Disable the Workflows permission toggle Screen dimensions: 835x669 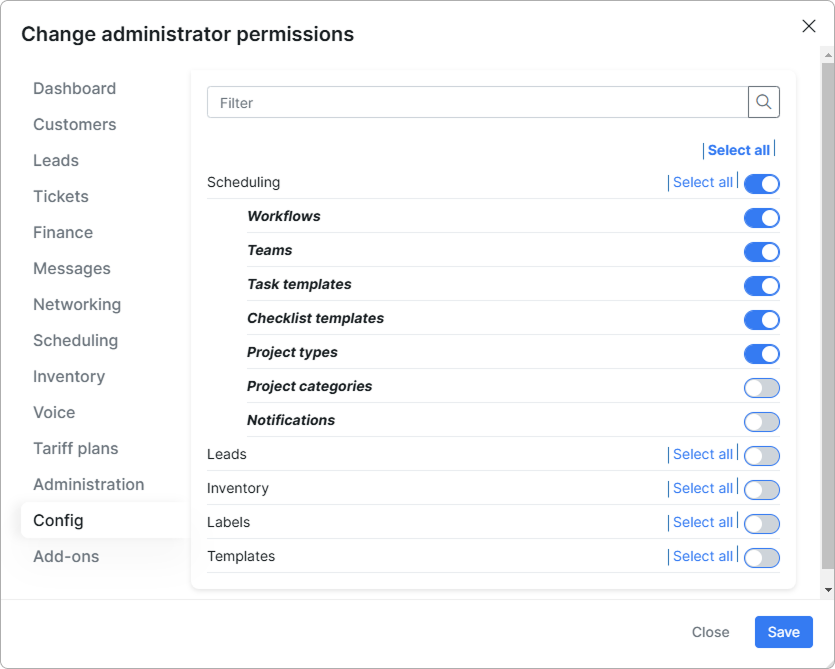click(762, 218)
